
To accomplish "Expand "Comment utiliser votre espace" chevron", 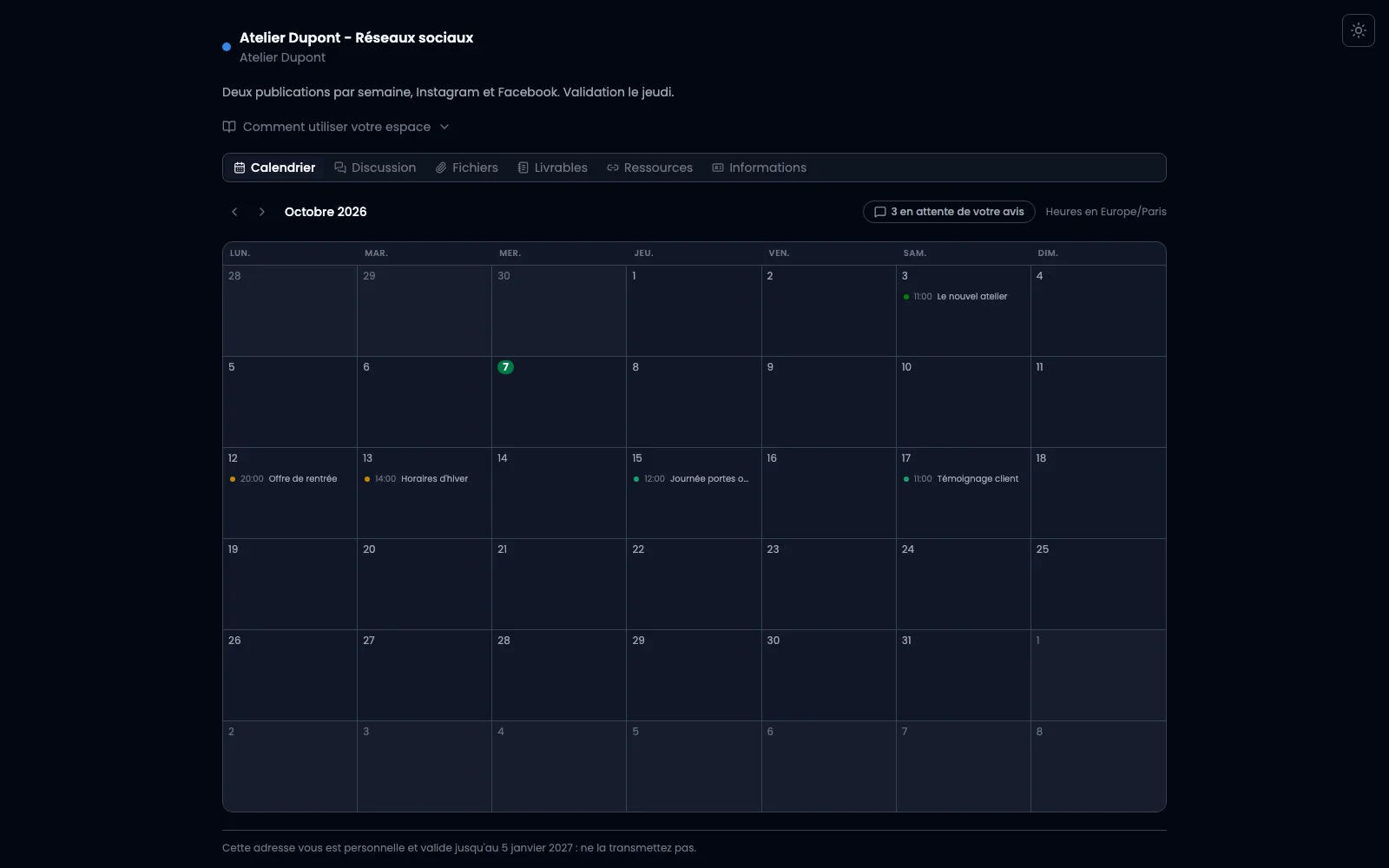I will point(444,127).
